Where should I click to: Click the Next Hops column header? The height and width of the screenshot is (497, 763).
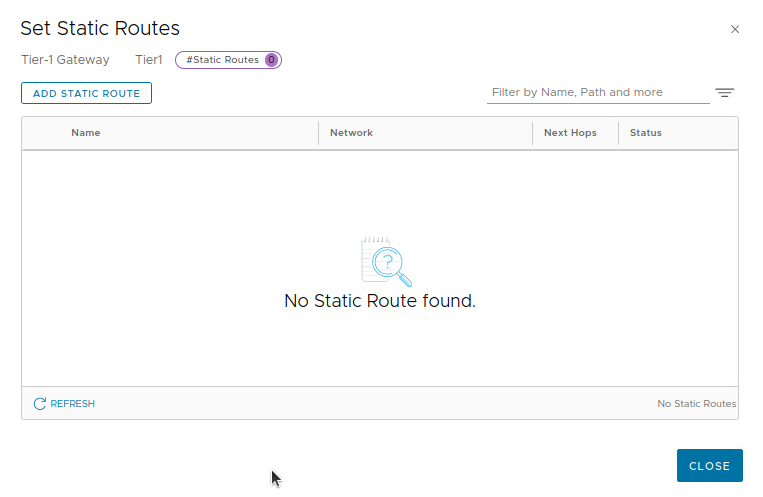[570, 133]
